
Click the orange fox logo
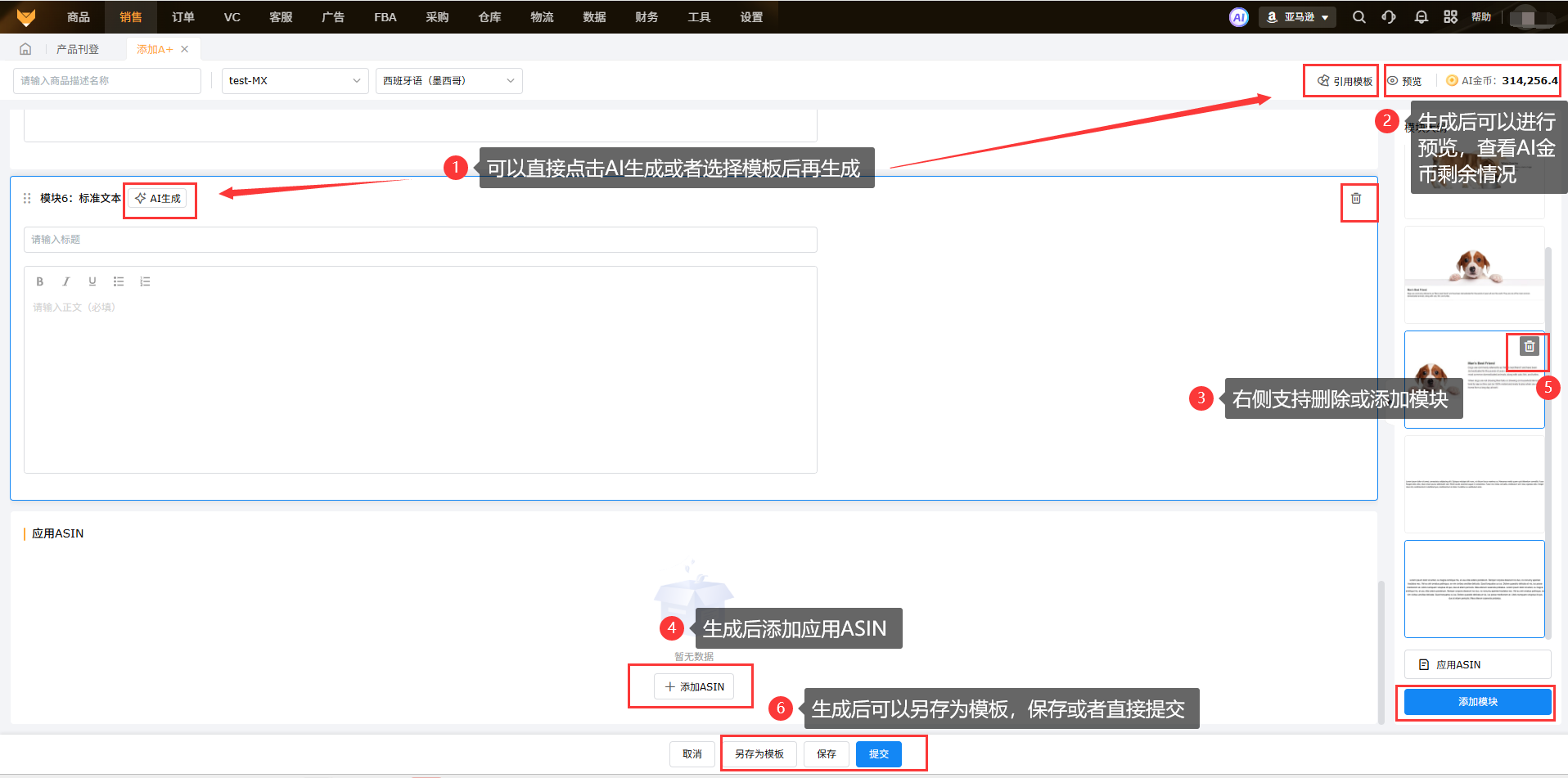click(x=26, y=16)
